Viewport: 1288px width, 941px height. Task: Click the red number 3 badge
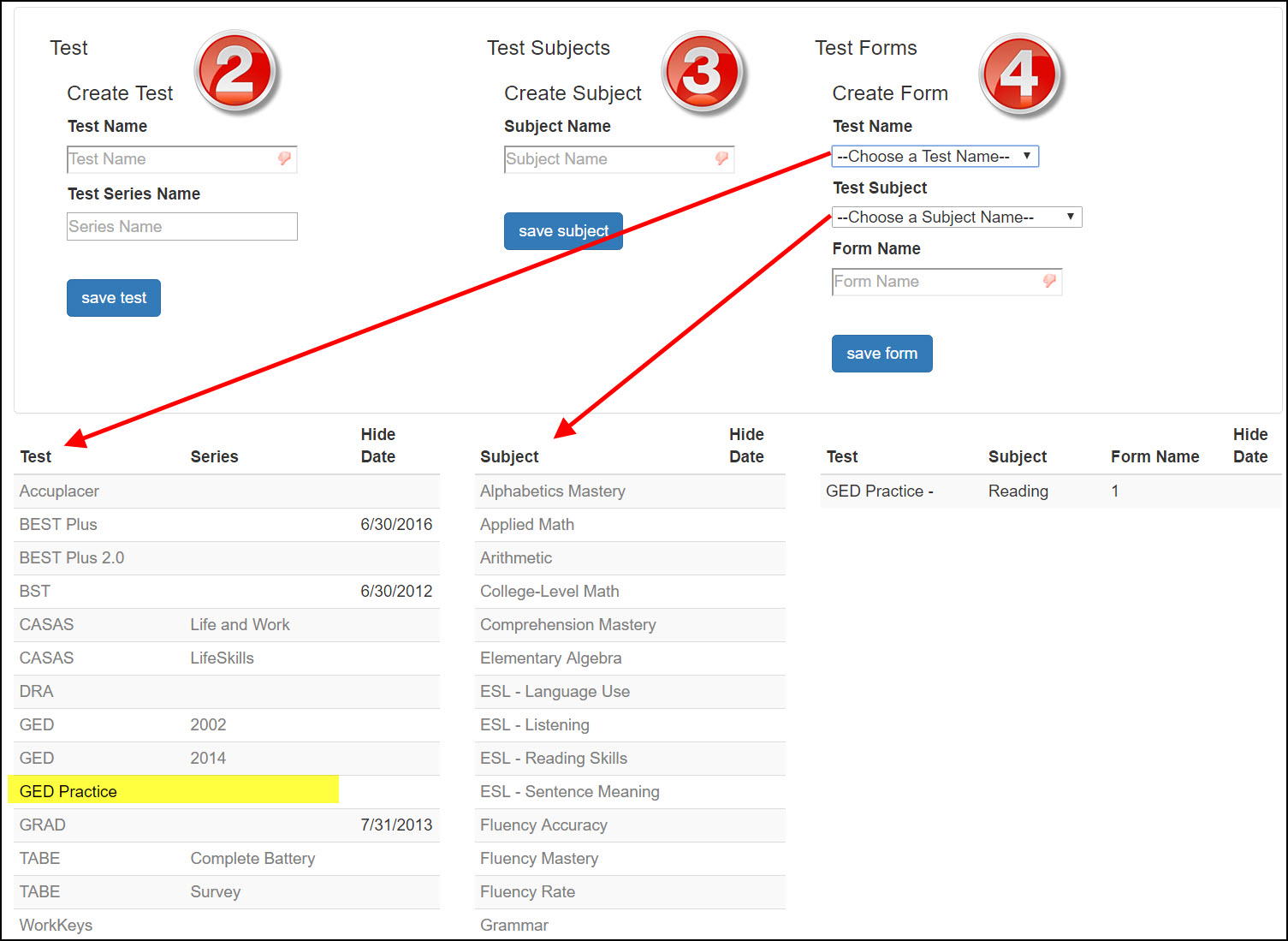(x=703, y=72)
